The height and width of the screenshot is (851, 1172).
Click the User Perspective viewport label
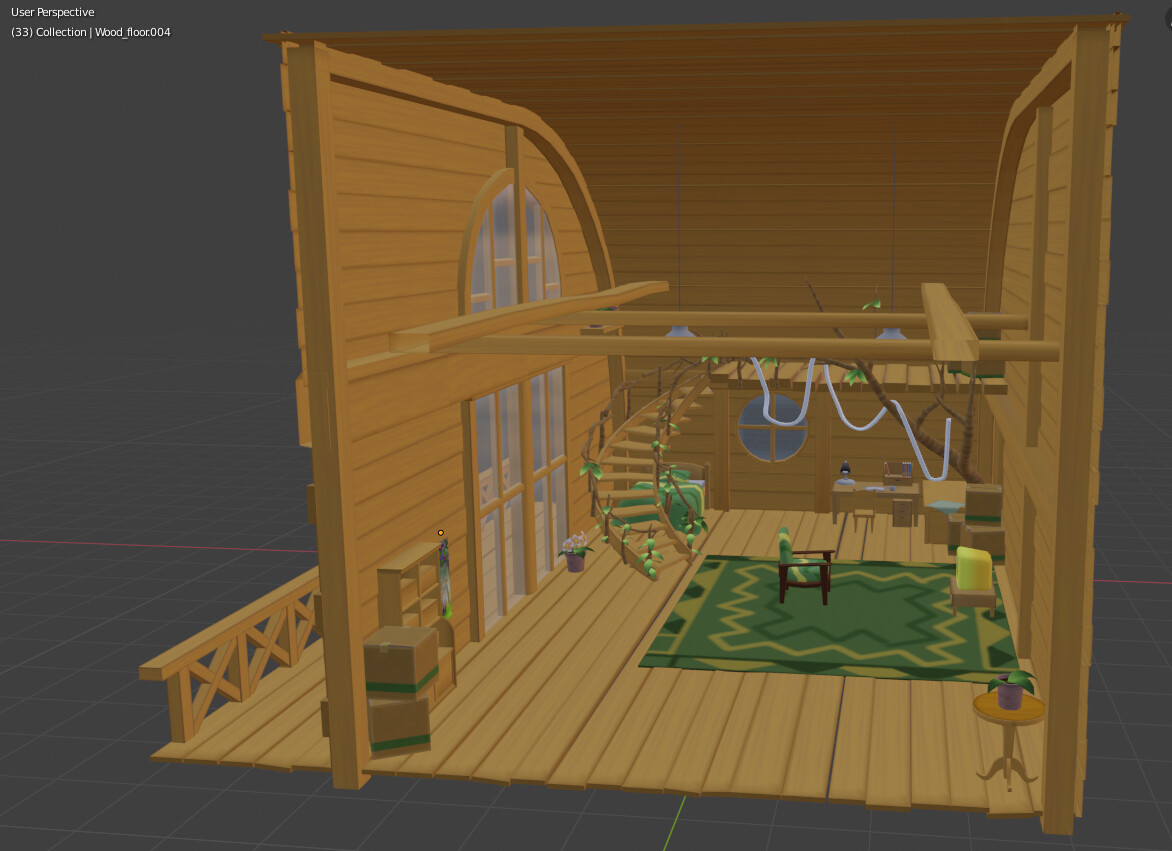pyautogui.click(x=51, y=11)
